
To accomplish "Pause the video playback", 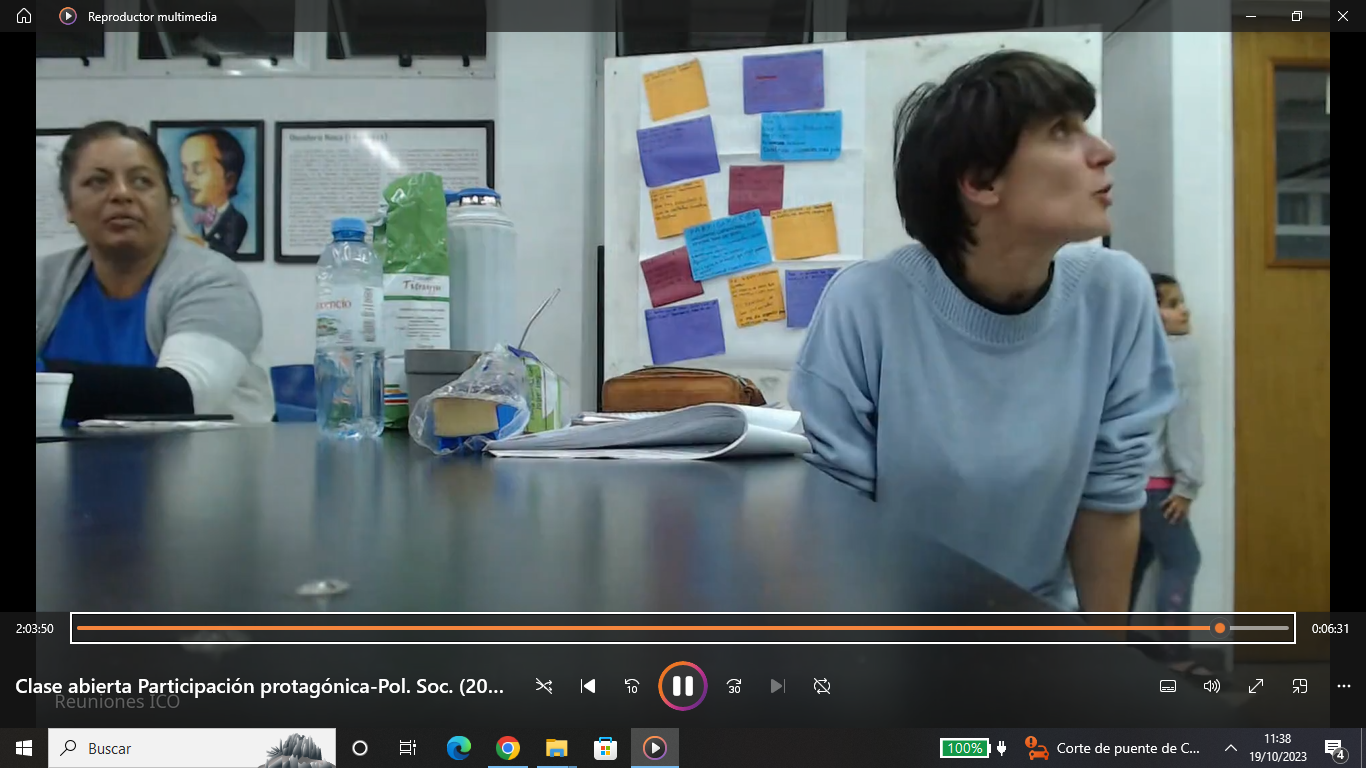I will [683, 686].
